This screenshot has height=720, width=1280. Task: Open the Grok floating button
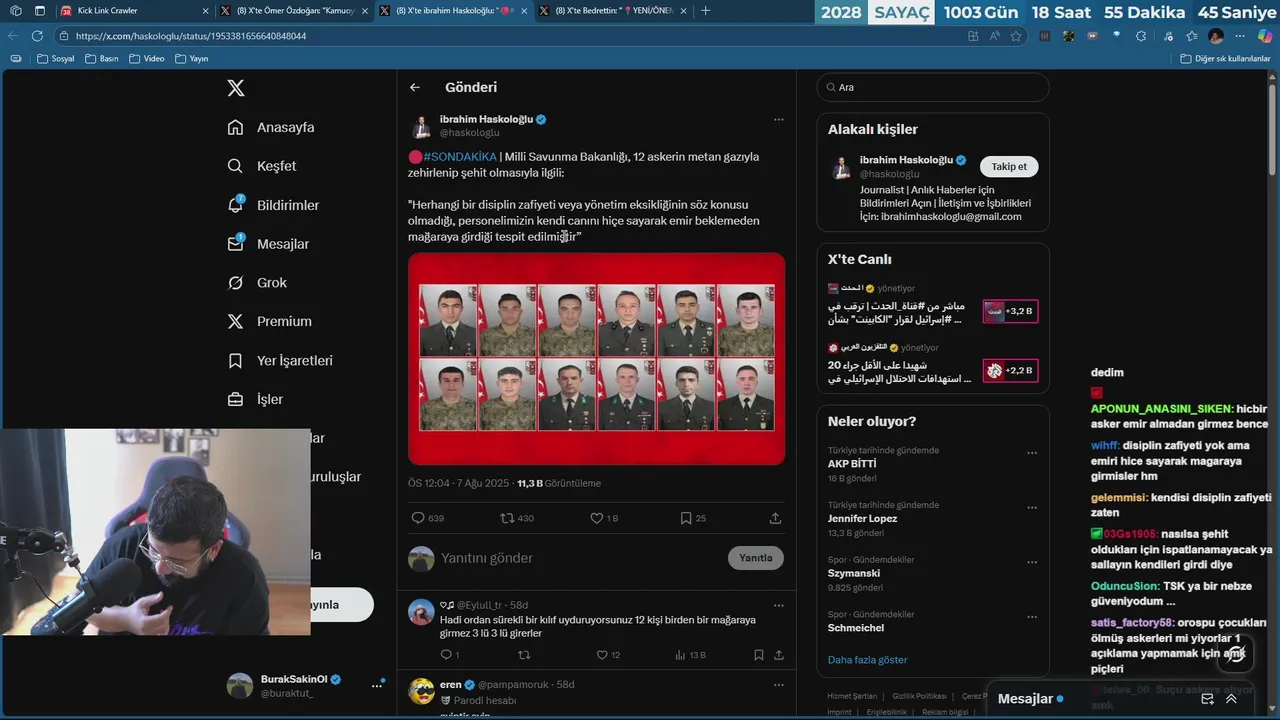click(1235, 655)
